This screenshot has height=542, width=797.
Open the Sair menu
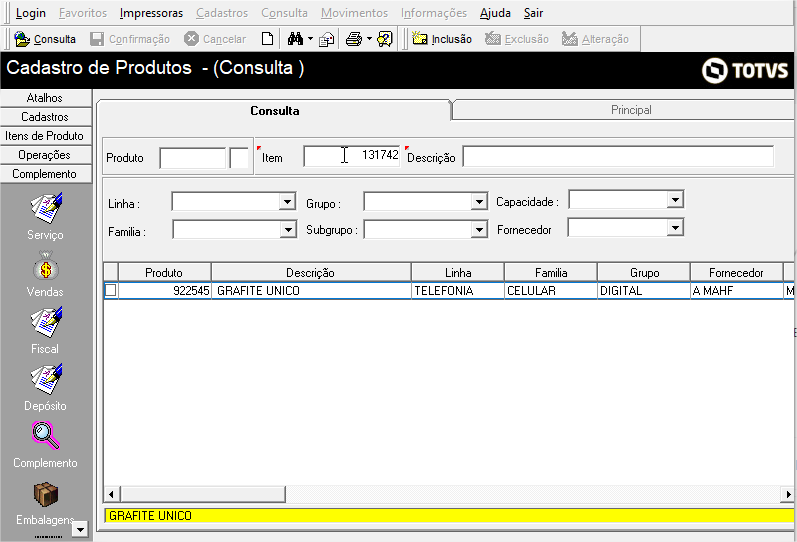(533, 13)
